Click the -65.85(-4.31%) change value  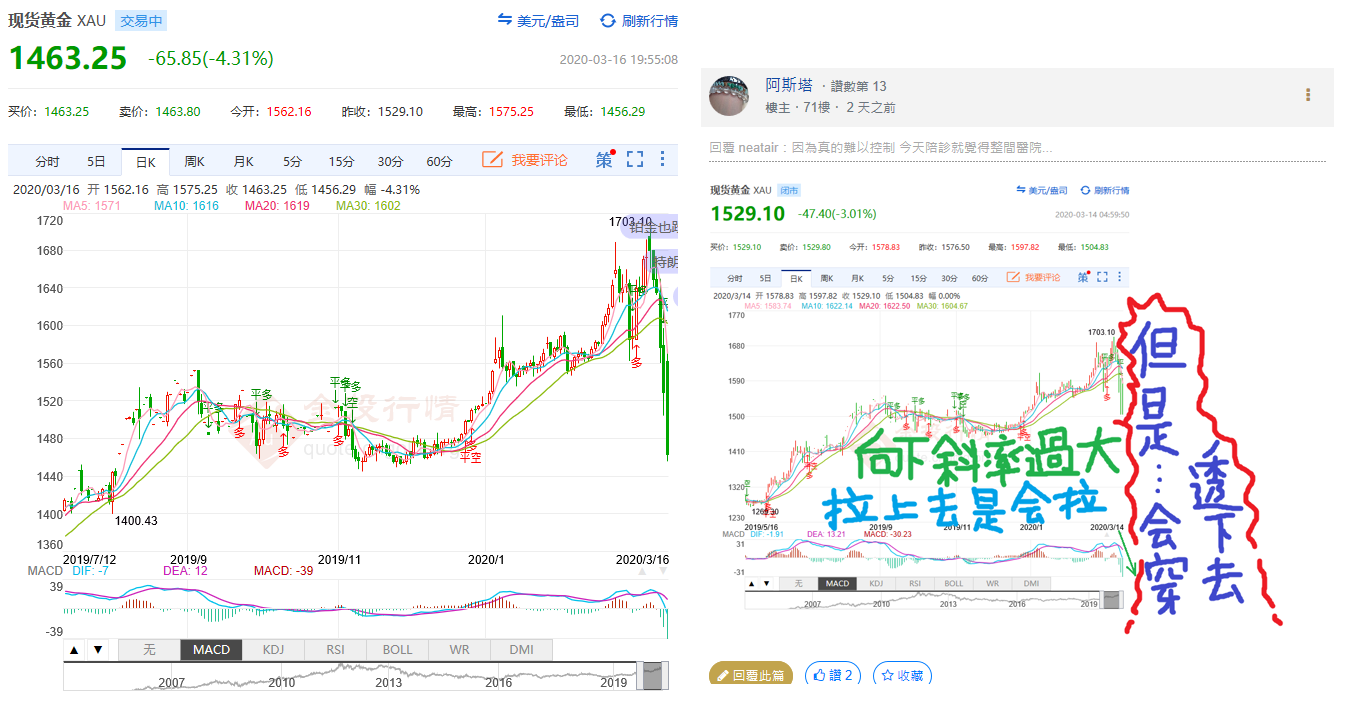point(211,59)
